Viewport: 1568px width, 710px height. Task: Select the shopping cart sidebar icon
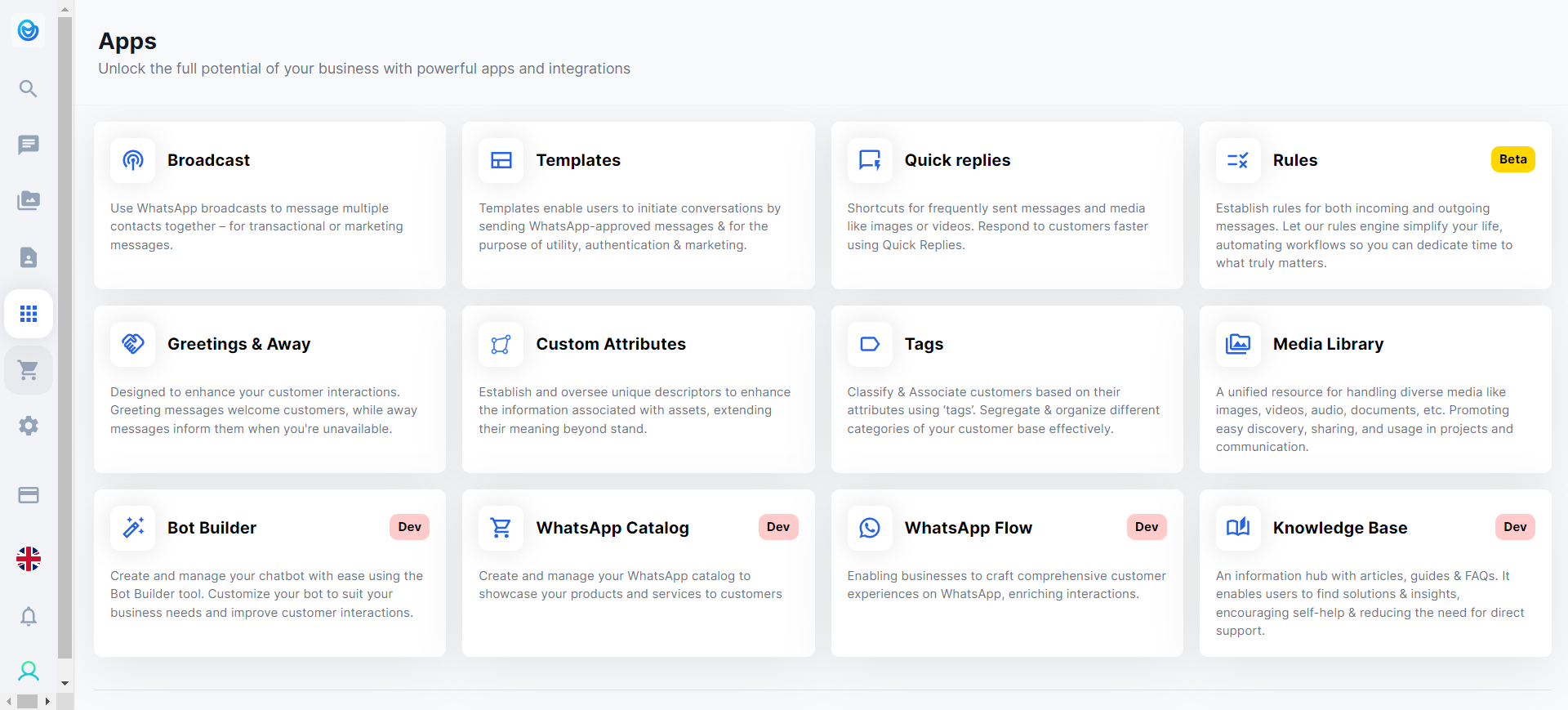click(29, 370)
